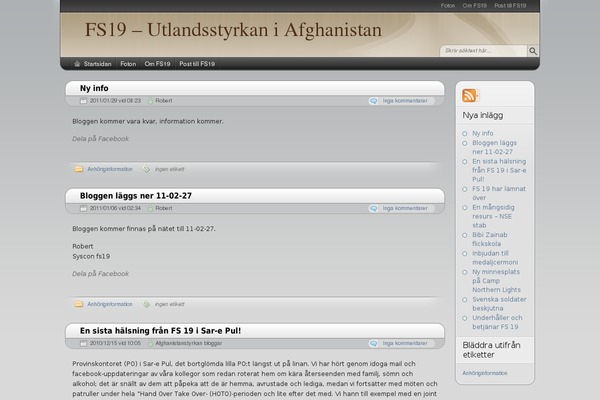Click the home icon beside Startsidan

click(x=77, y=64)
